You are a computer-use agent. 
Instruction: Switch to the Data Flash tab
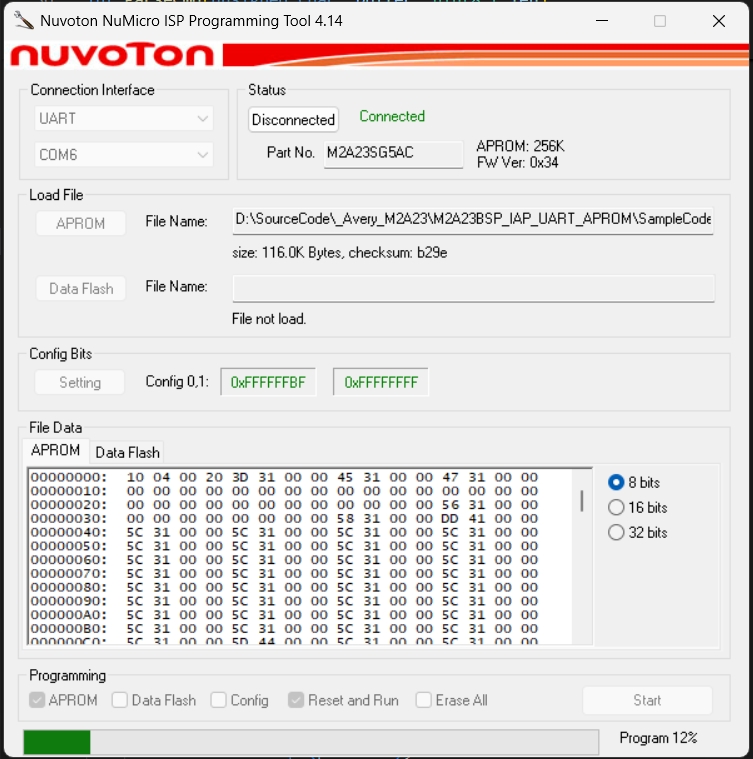click(127, 452)
